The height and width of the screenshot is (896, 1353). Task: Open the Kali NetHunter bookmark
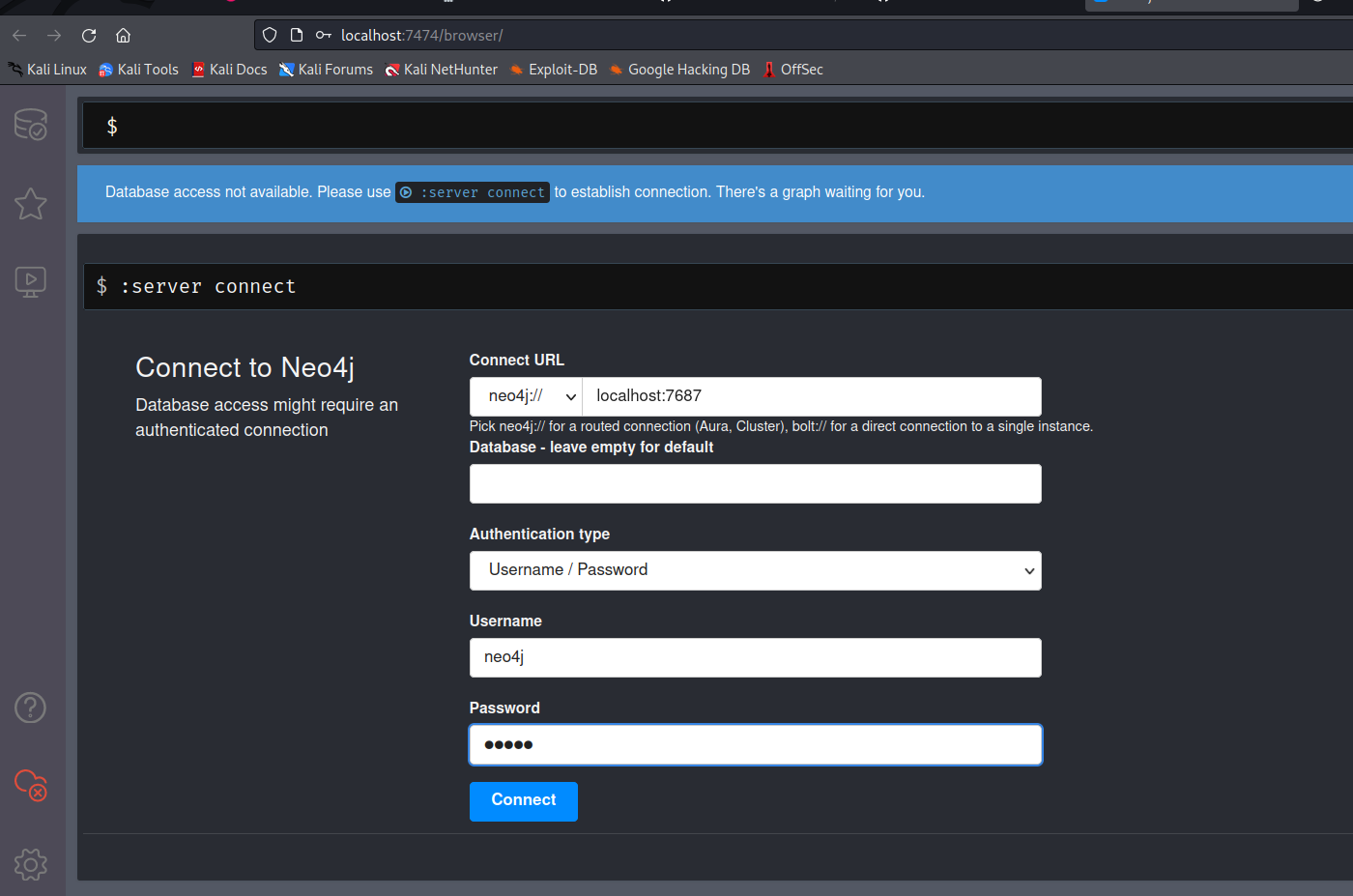(x=441, y=70)
